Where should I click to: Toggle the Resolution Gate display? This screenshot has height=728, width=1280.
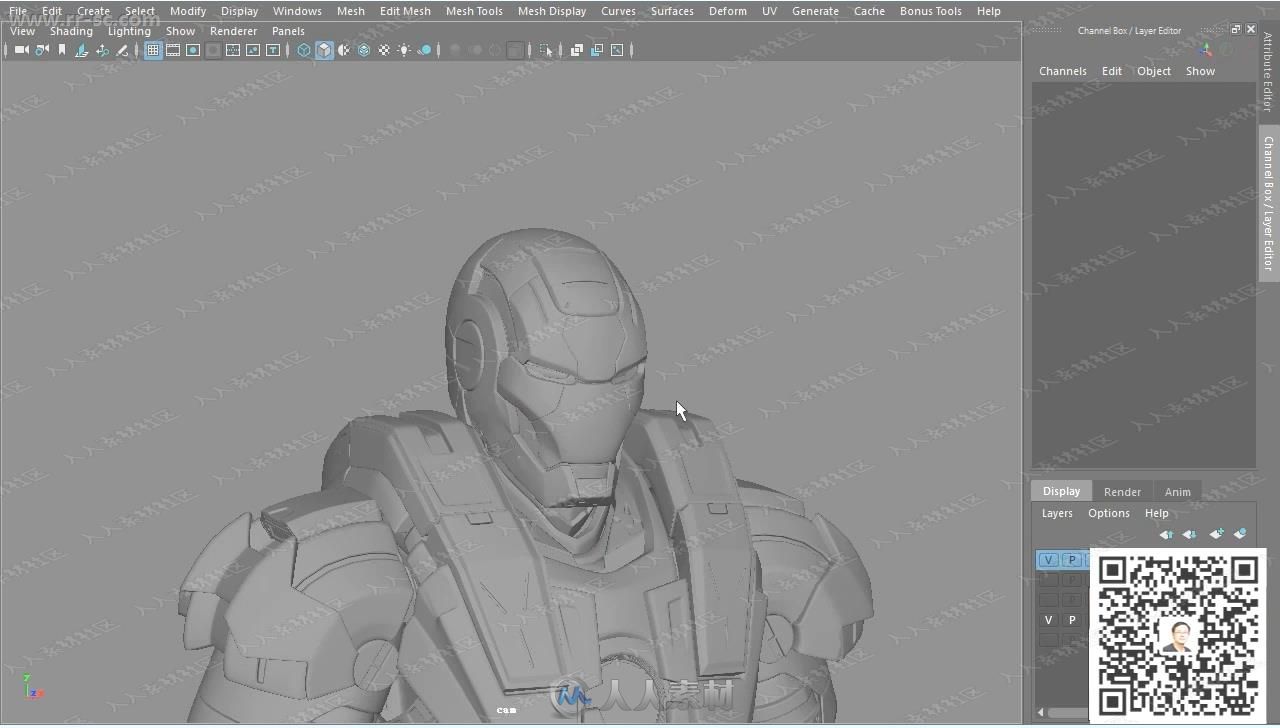(193, 50)
